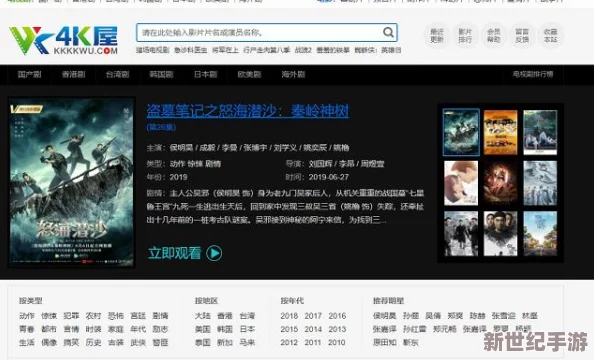Filter by year 2012

(289, 343)
